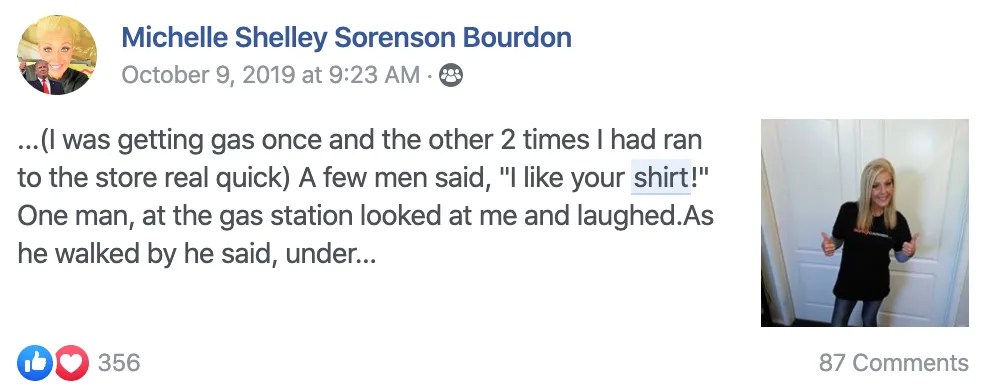Open Michelle Shelley Sorenson Bourdon's profile link
The width and height of the screenshot is (988, 392).
[x=347, y=37]
